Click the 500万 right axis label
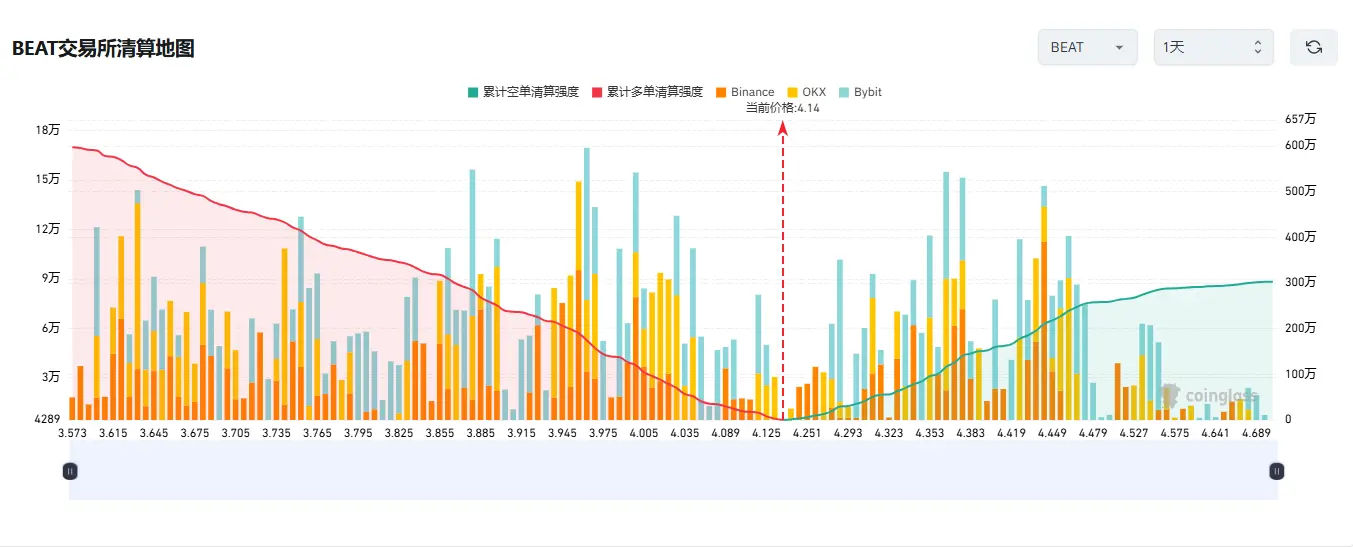 coord(1301,191)
